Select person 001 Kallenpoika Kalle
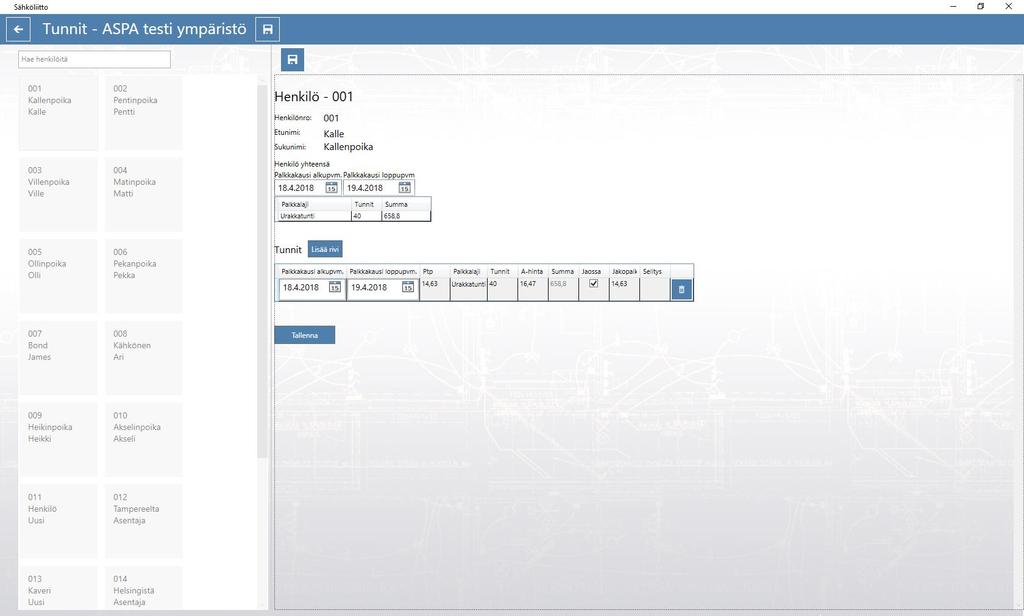1024x616 pixels. [x=58, y=112]
